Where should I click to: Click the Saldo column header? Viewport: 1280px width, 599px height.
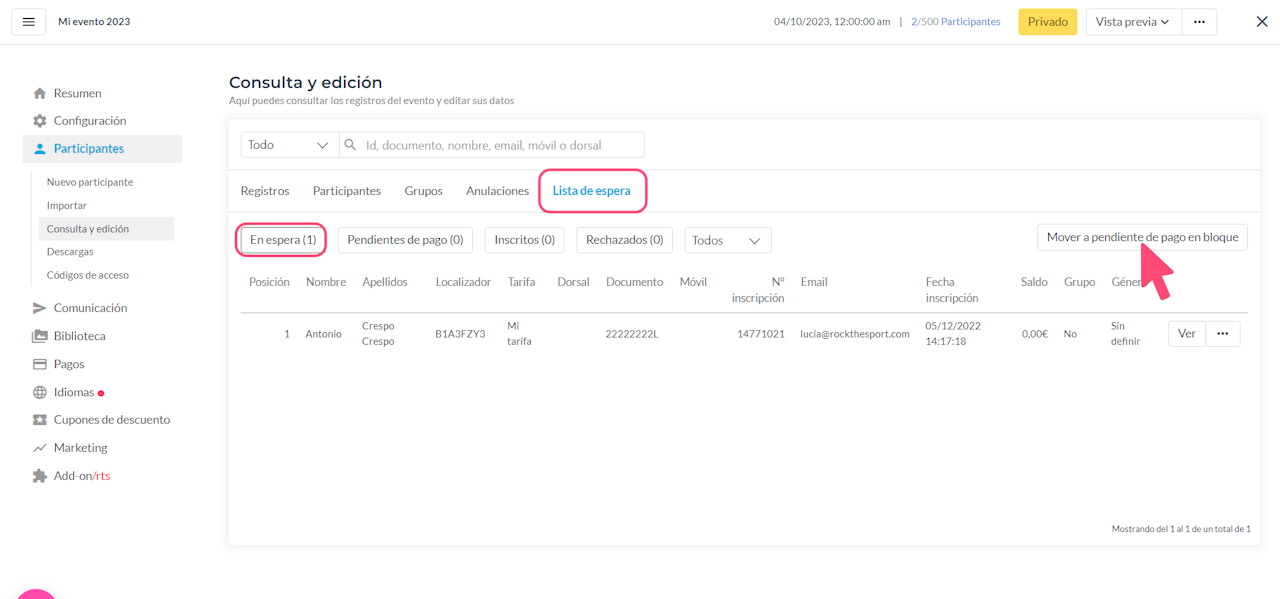(1034, 282)
